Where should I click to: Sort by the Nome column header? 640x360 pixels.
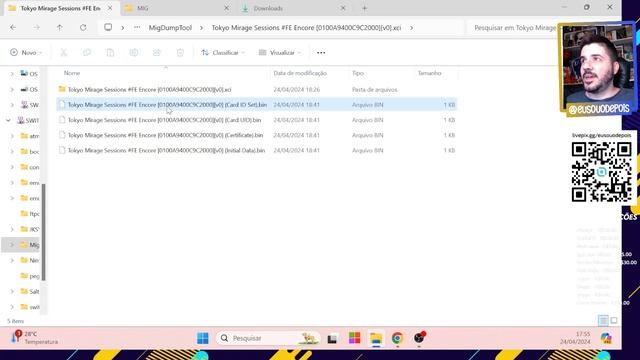click(72, 73)
